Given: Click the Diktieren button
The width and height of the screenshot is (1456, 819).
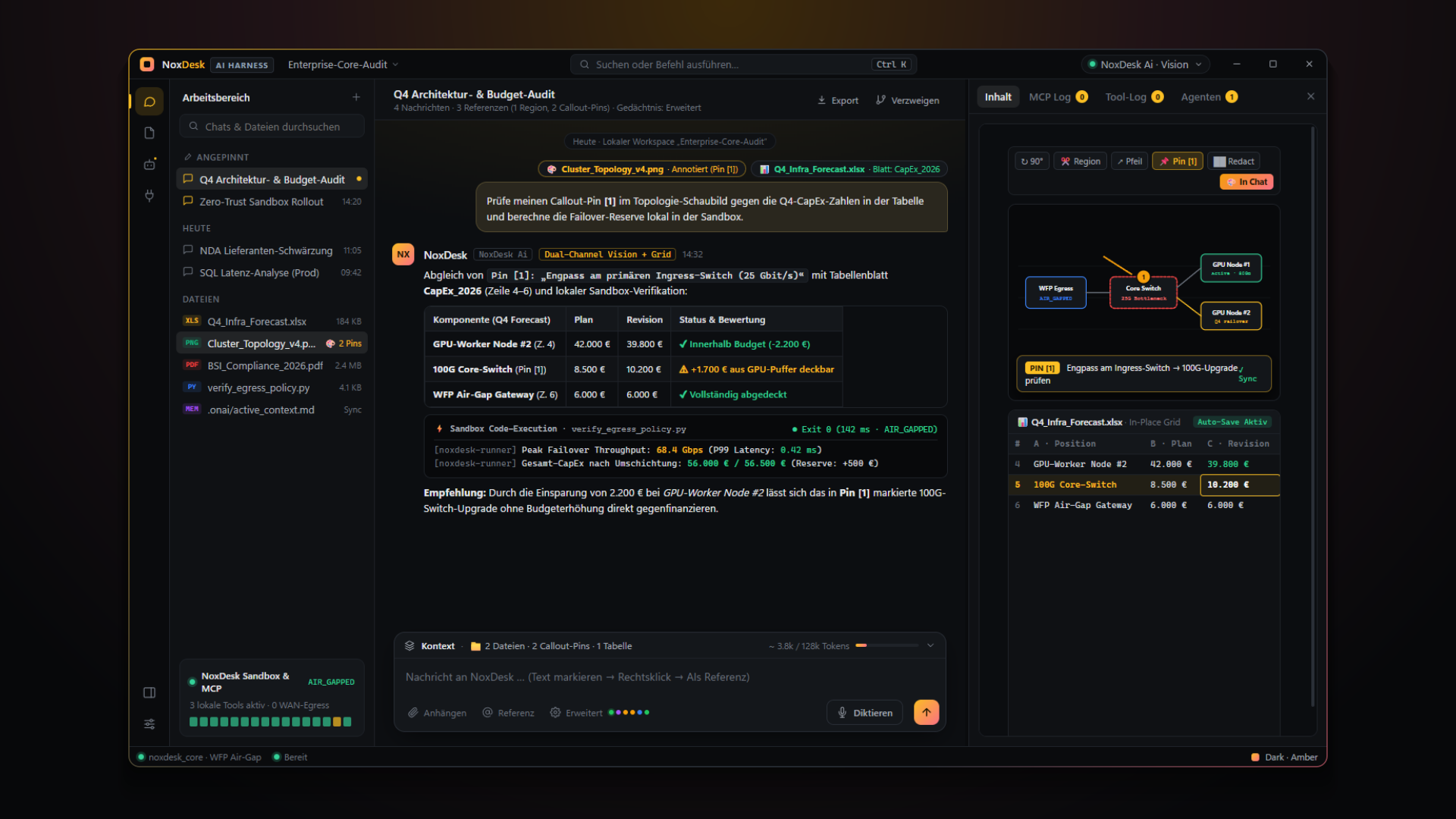Looking at the screenshot, I should click(864, 713).
